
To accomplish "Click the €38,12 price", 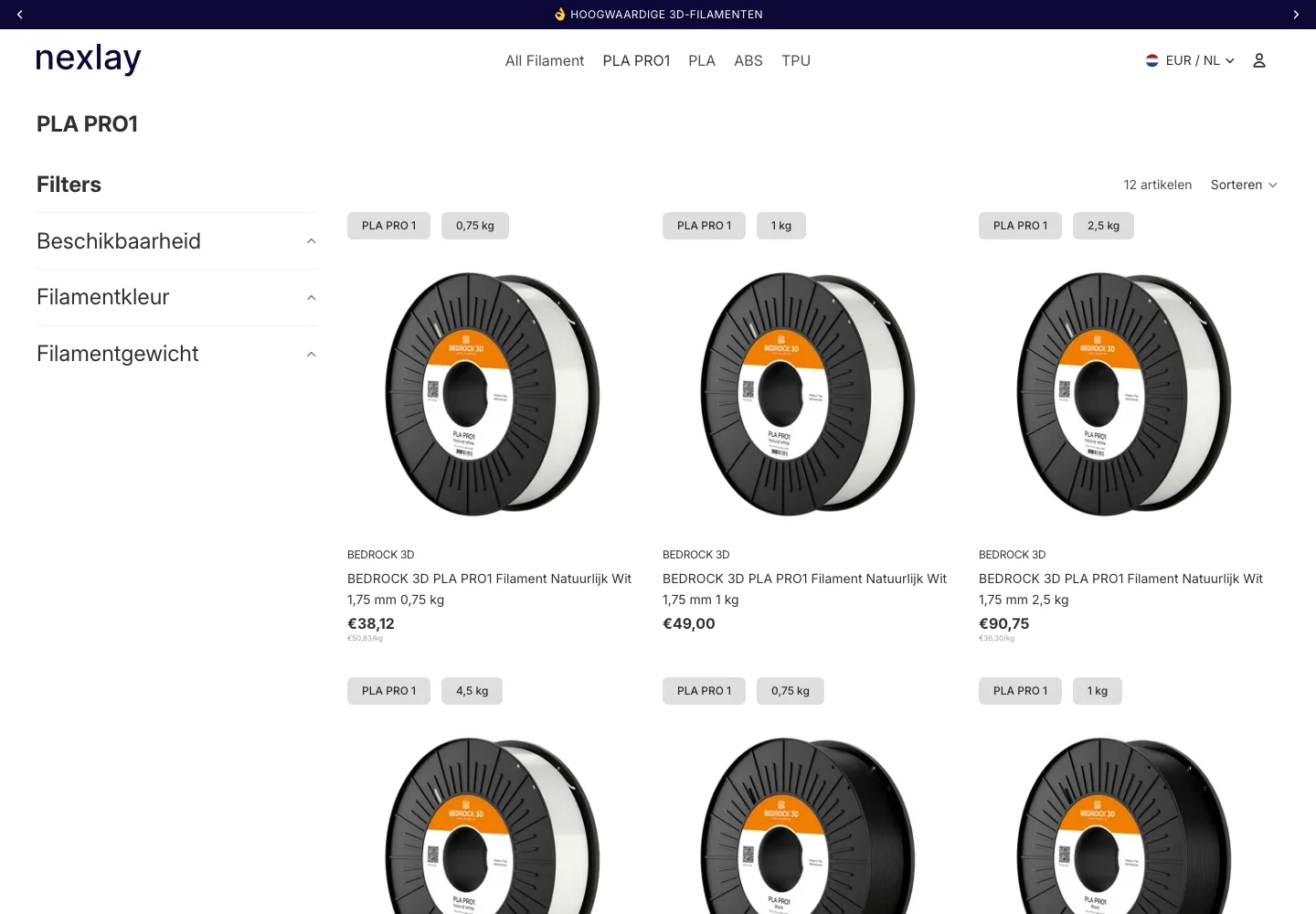I will (x=371, y=623).
